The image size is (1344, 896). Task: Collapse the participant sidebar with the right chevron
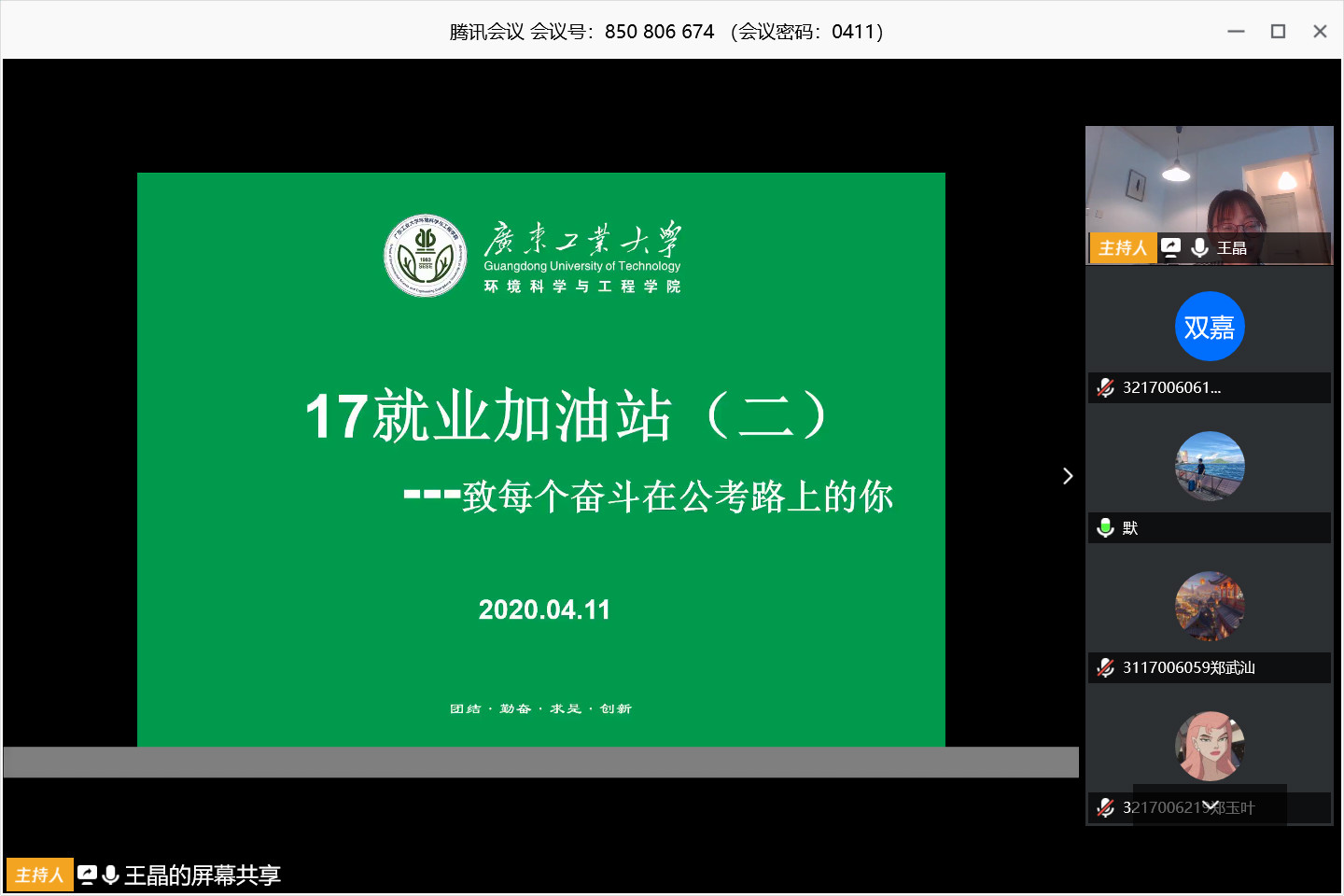pos(1068,476)
